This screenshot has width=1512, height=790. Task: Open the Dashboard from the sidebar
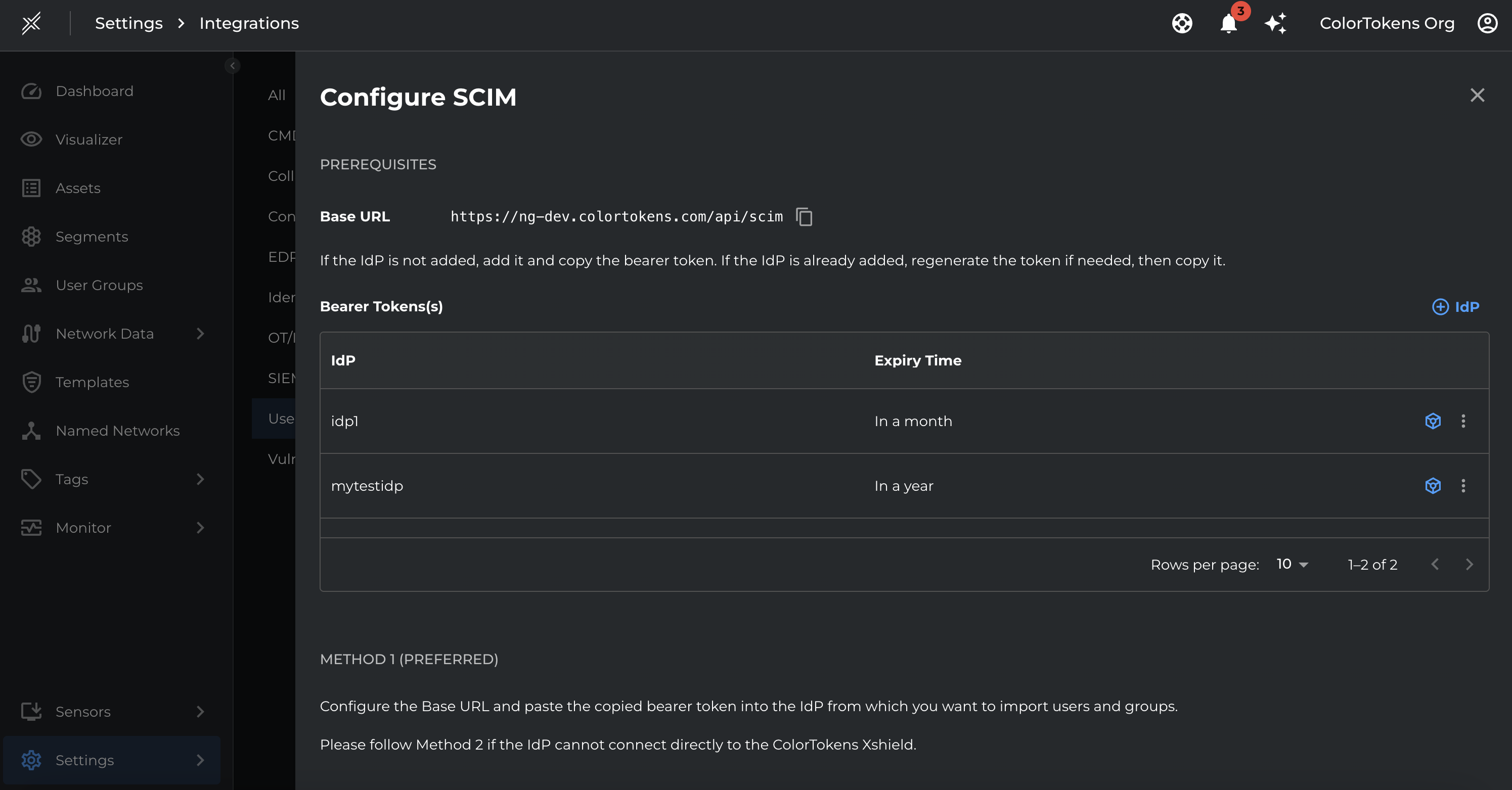pyautogui.click(x=94, y=91)
